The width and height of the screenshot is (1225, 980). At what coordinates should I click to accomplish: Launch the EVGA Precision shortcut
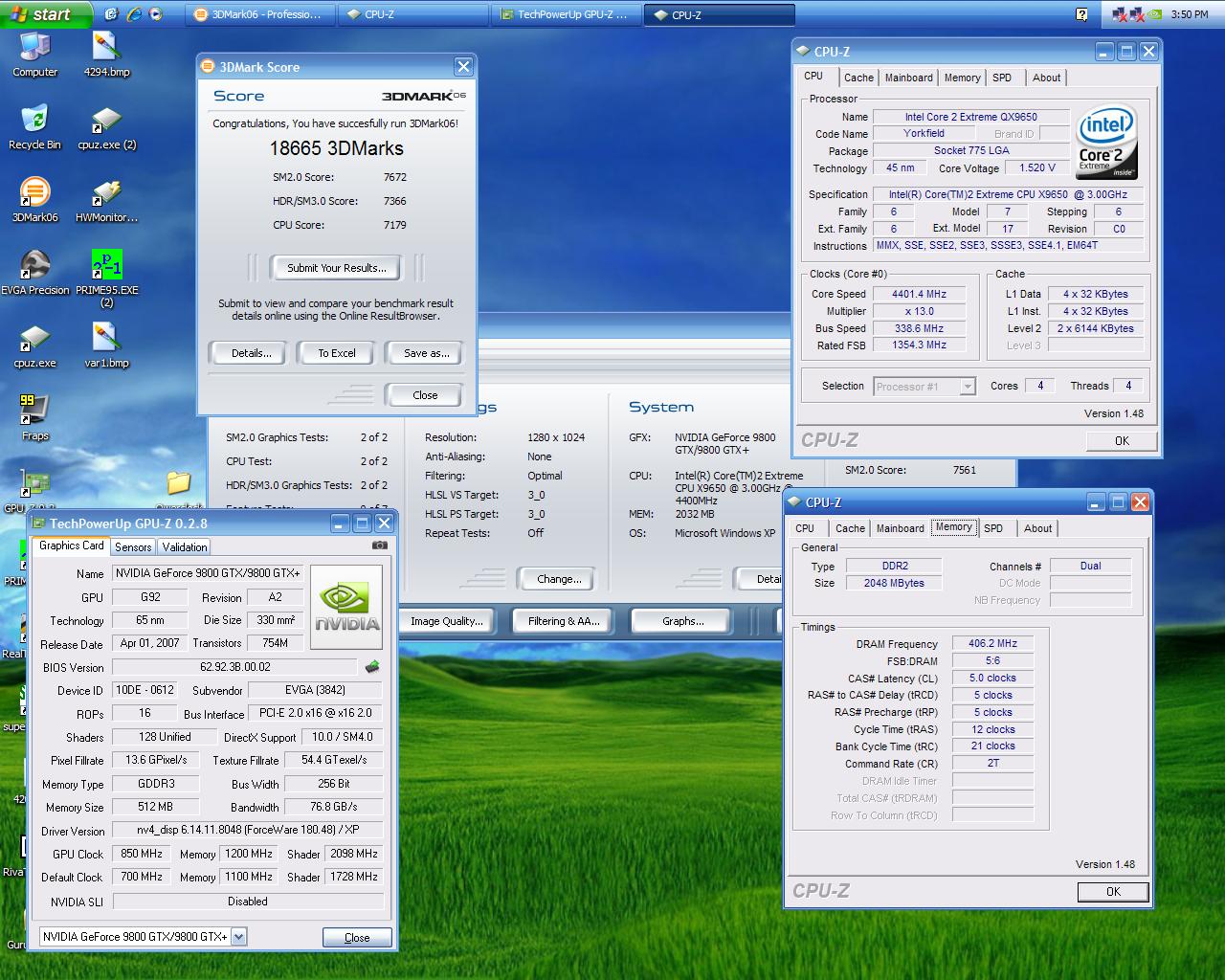[34, 272]
